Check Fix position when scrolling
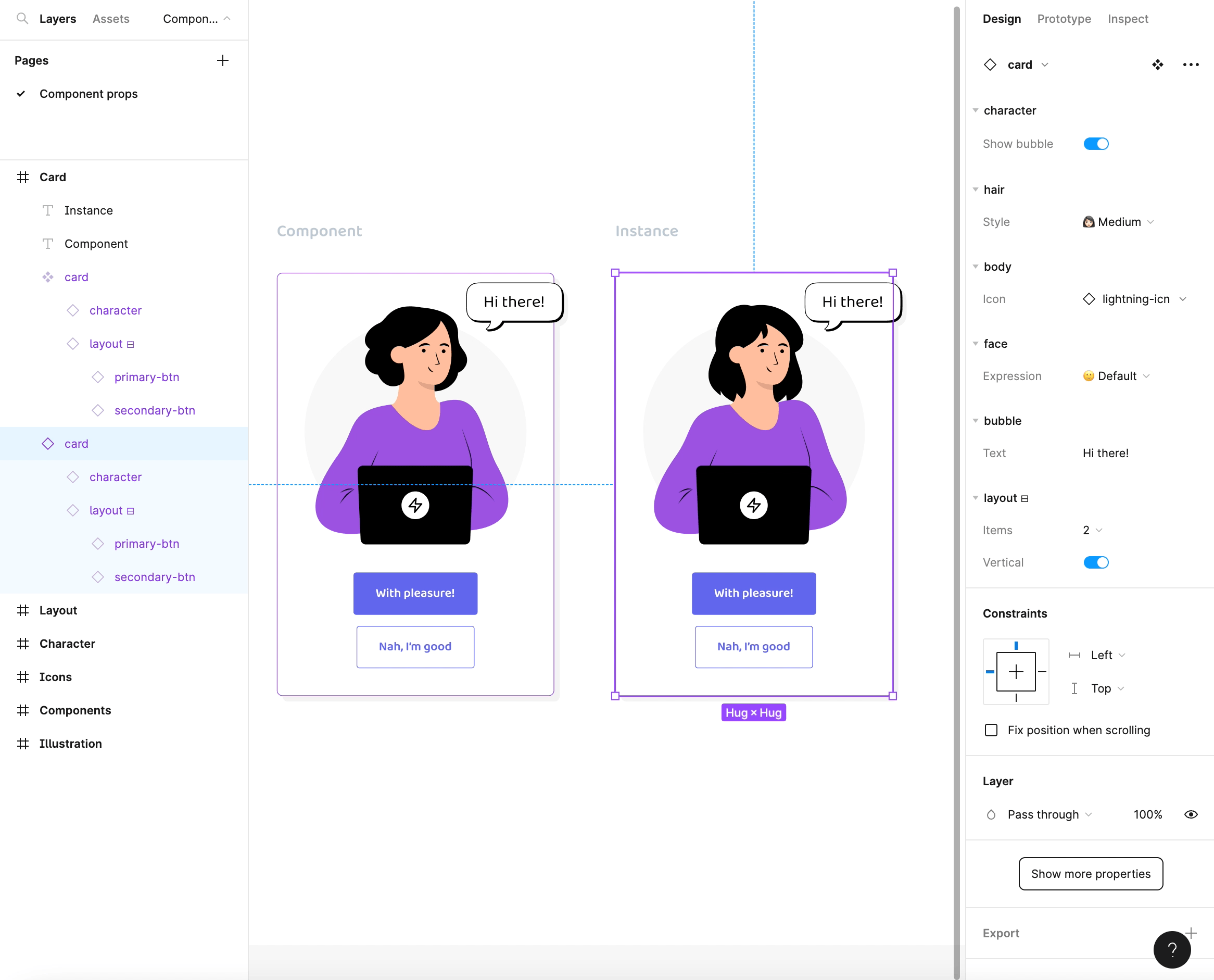Screen dimensions: 1214x980 click(x=991, y=730)
